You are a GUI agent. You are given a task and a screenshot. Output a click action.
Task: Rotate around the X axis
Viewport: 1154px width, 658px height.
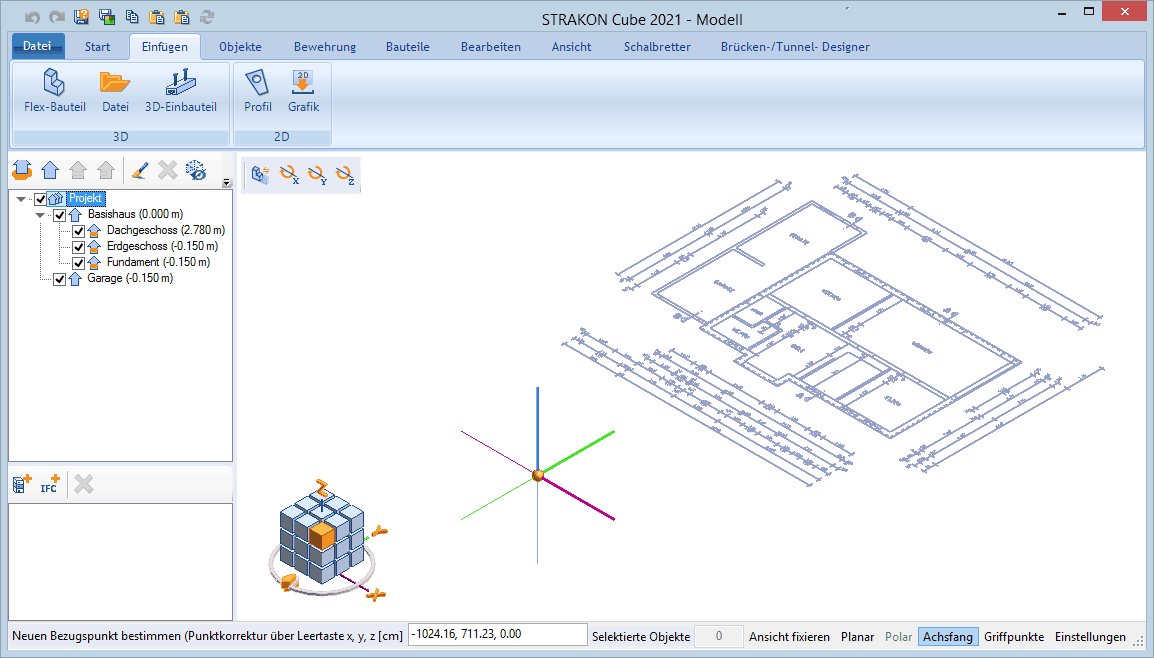(x=289, y=174)
